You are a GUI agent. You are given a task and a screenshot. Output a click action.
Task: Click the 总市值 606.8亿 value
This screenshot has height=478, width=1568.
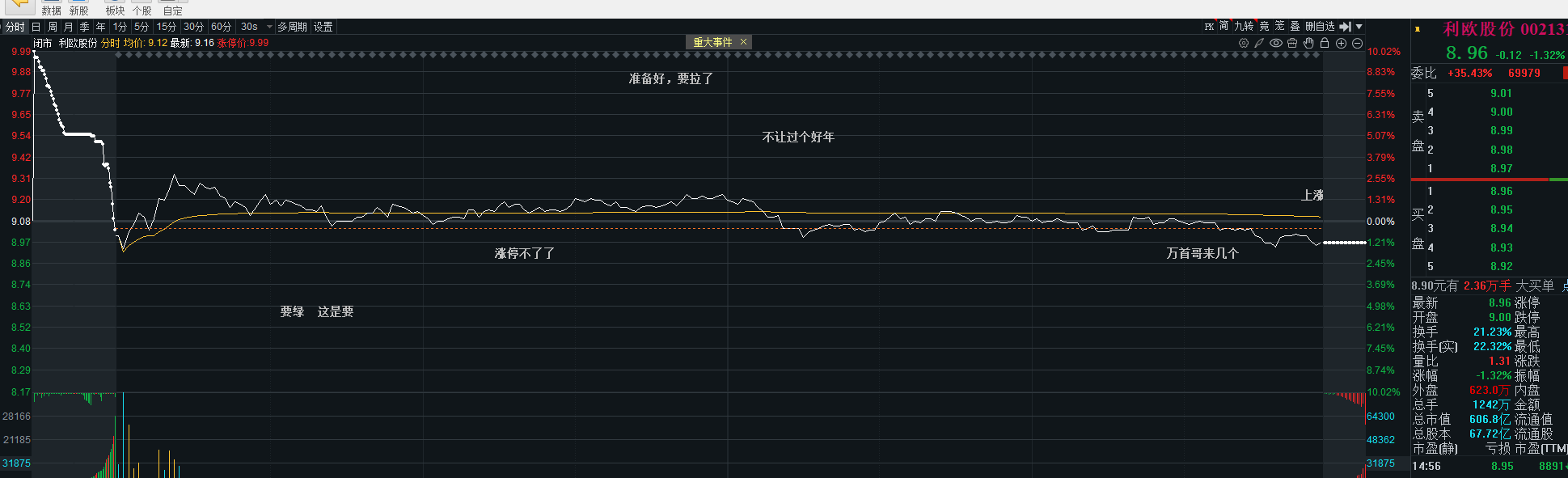pos(1490,419)
